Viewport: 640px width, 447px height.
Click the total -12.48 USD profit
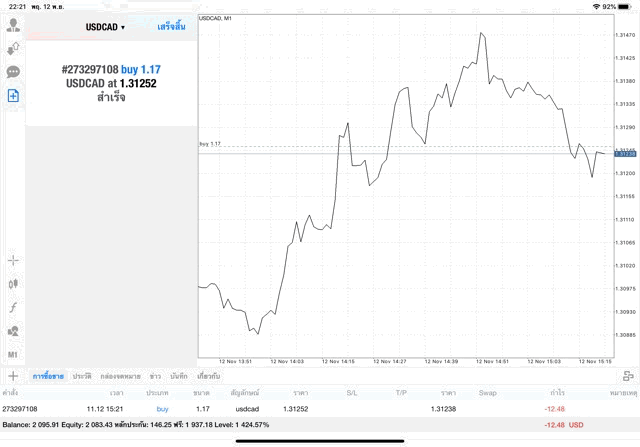tap(564, 425)
